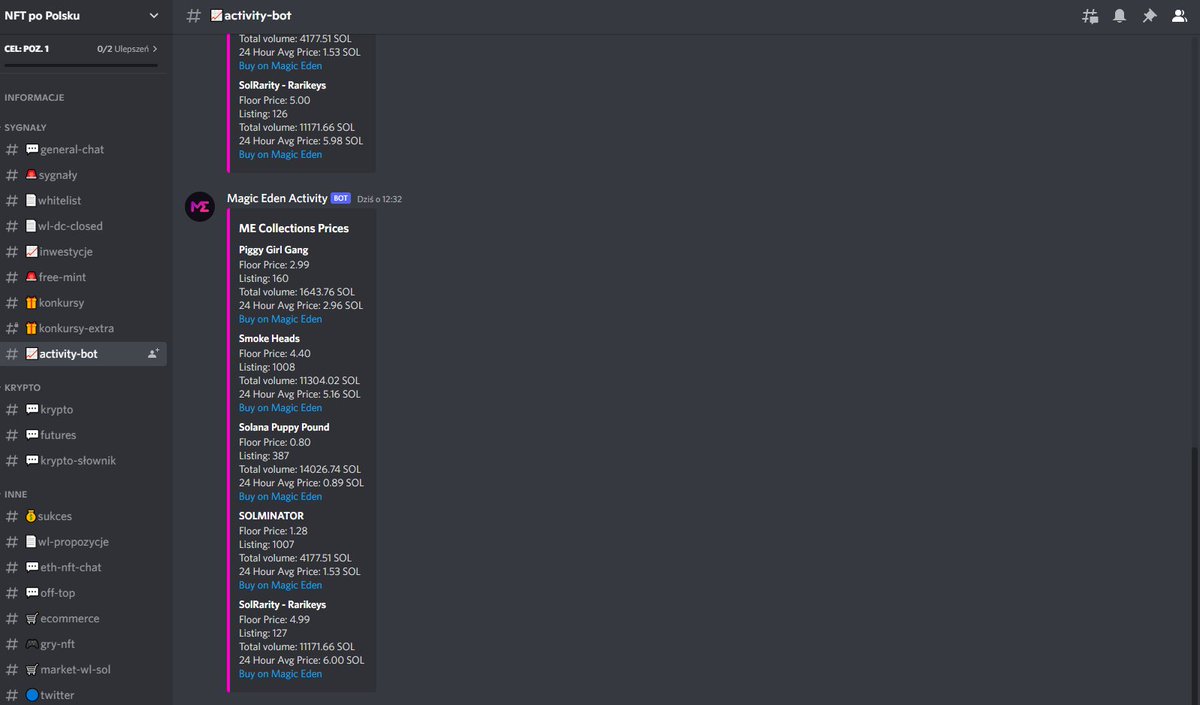Click Listing: 1008 text
This screenshot has width=1200, height=705.
pyautogui.click(x=266, y=368)
